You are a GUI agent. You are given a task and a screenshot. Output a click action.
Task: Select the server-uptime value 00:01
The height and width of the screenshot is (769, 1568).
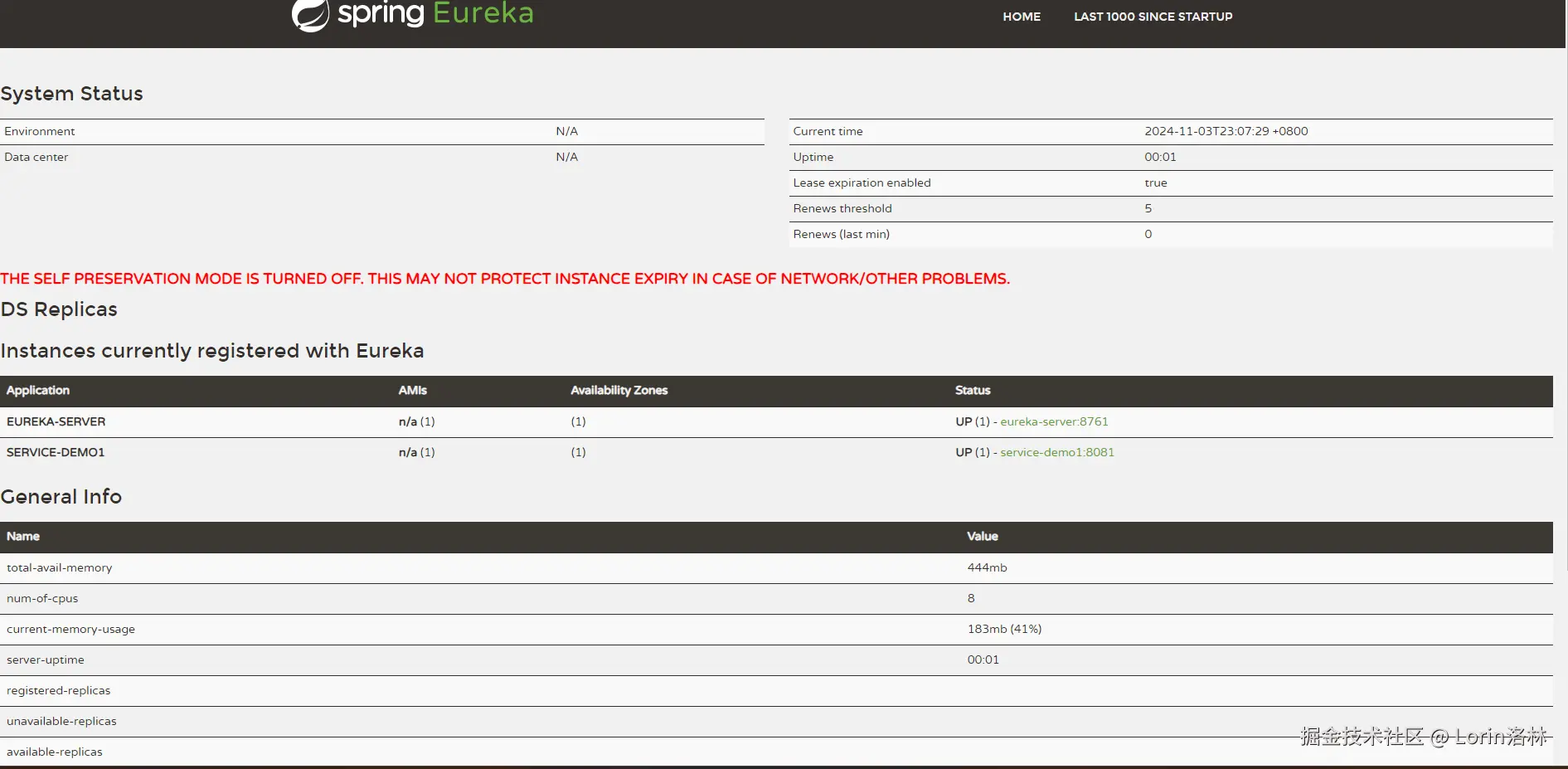tap(983, 659)
